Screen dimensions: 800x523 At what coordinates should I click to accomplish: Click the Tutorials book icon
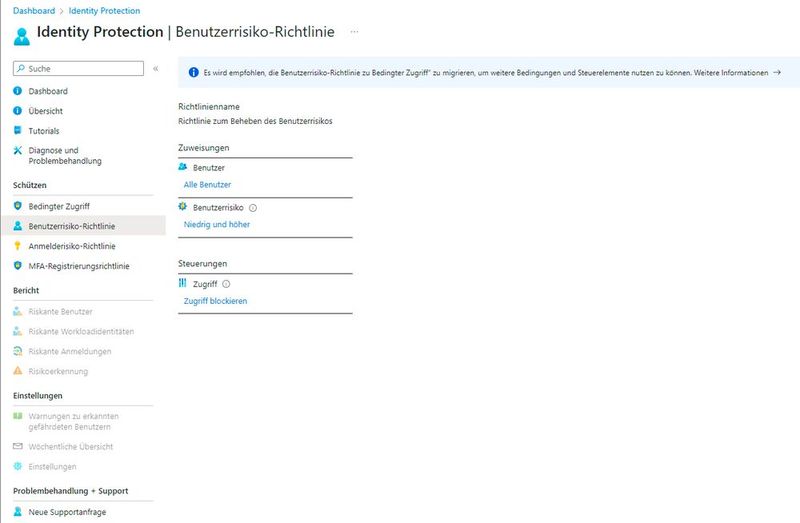17,130
